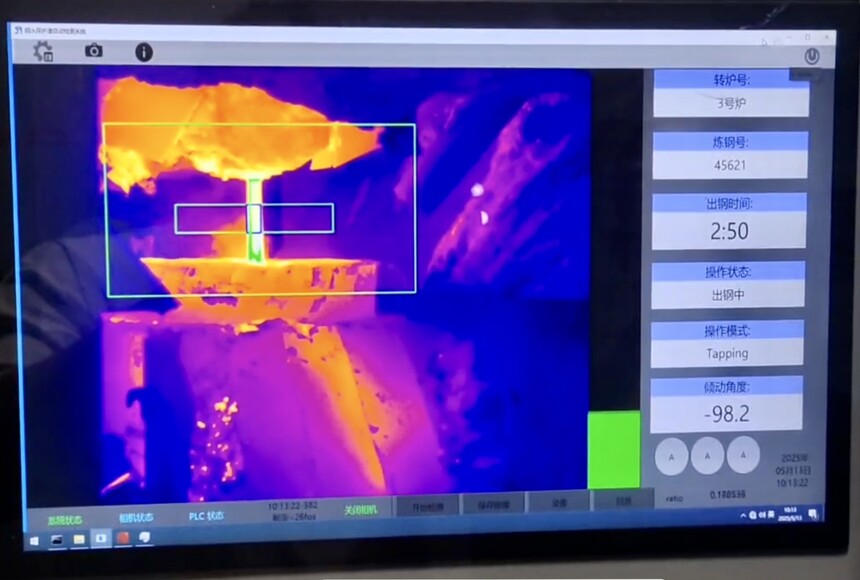Click the green system status indicator label
The height and width of the screenshot is (580, 860).
pyautogui.click(x=65, y=520)
